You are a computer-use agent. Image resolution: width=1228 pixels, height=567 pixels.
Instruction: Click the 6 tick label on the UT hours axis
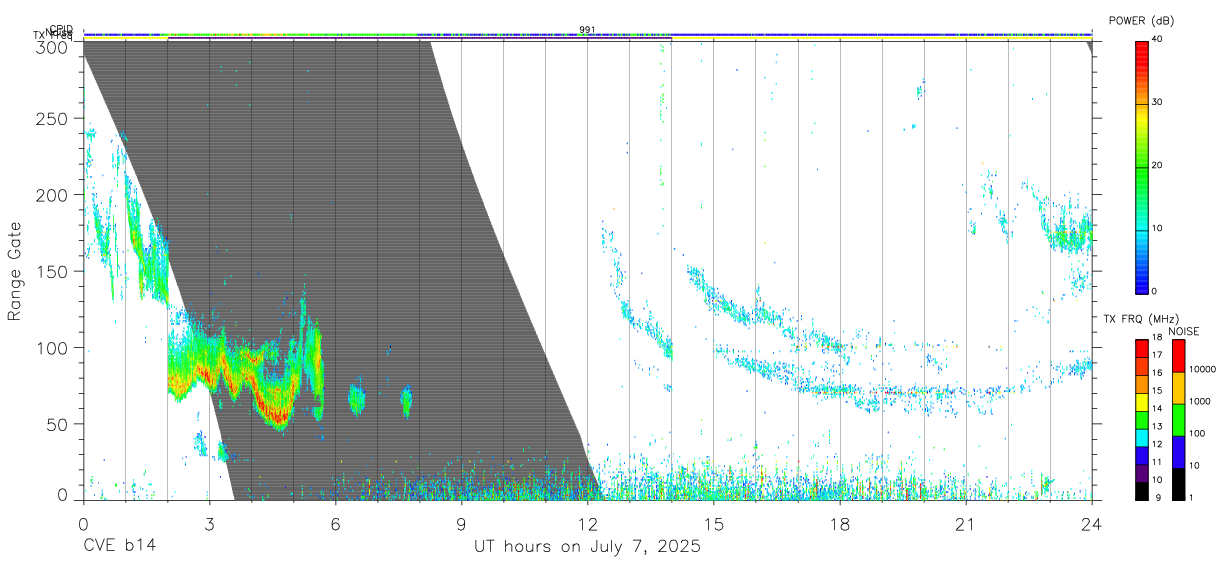click(x=335, y=524)
